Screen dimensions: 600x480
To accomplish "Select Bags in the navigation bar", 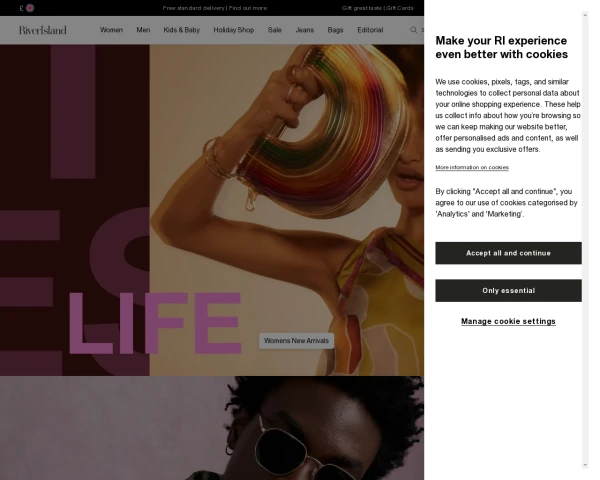I will tap(336, 30).
